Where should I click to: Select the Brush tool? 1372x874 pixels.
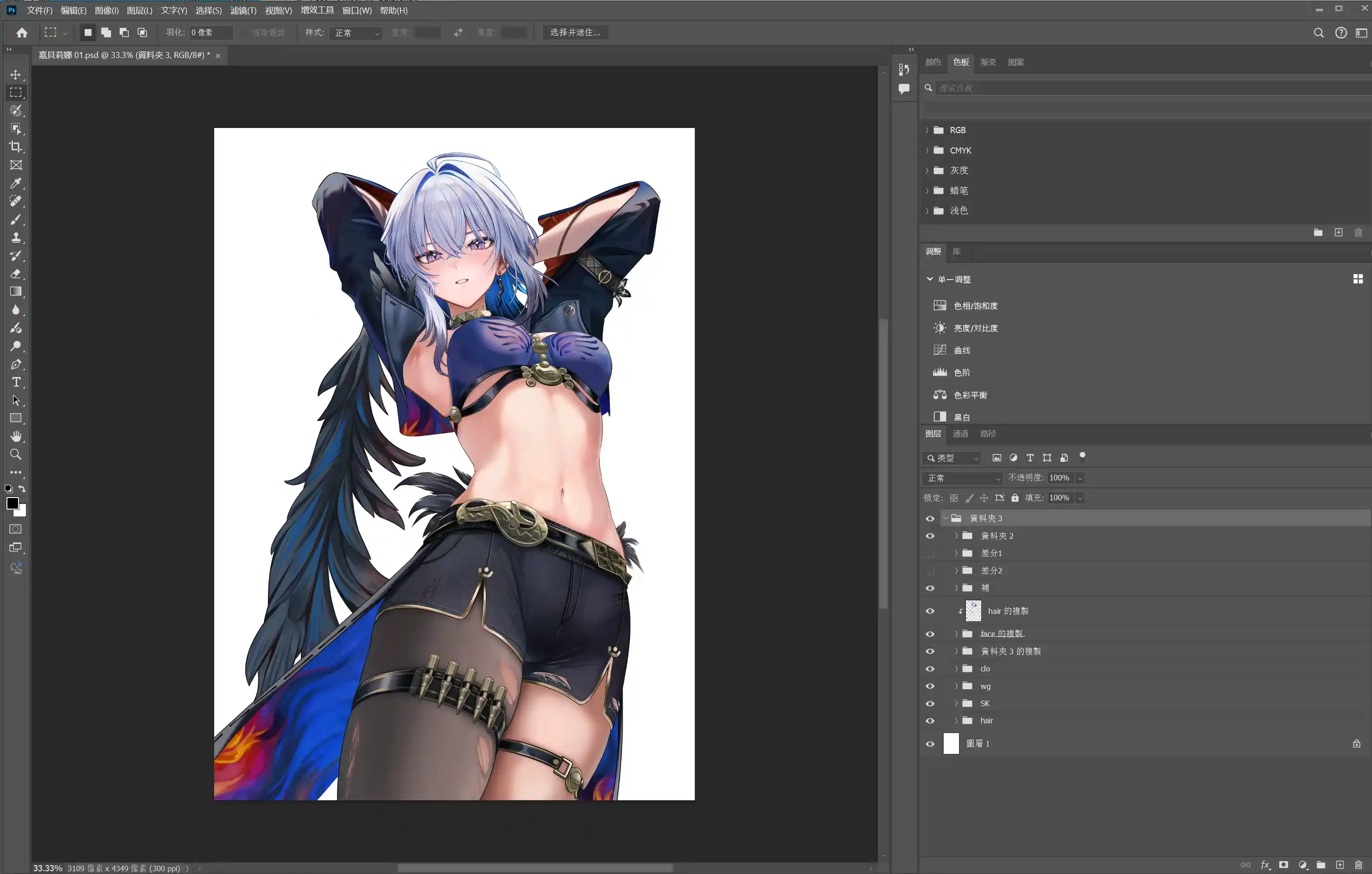click(x=15, y=220)
